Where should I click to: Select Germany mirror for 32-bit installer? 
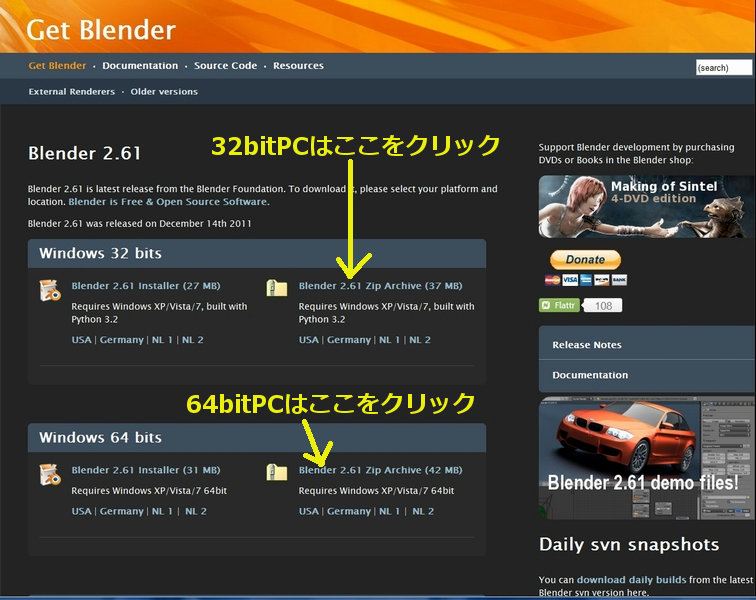[122, 340]
